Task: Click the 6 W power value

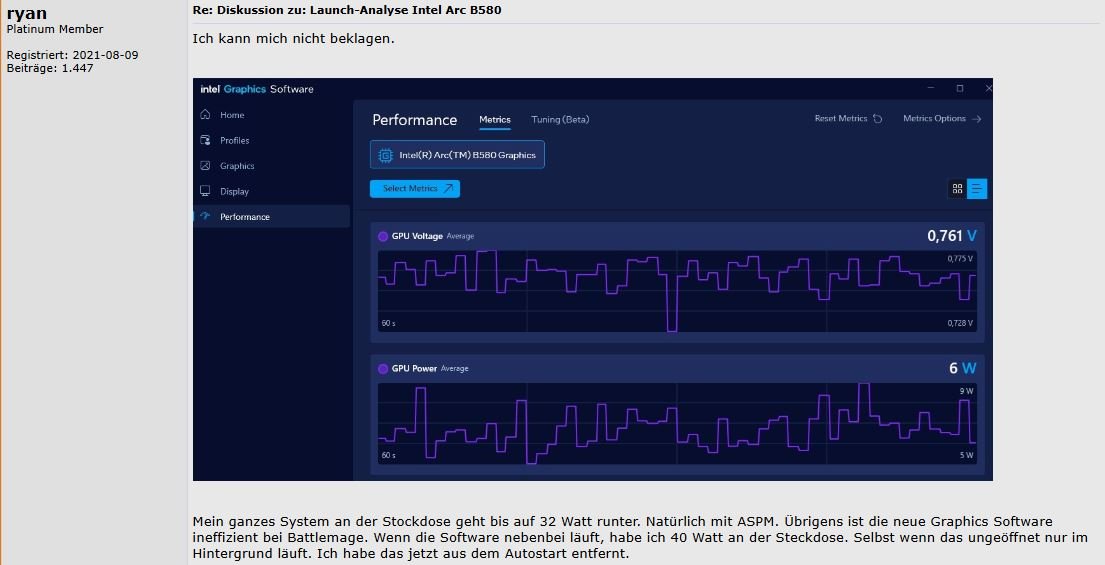Action: (963, 368)
